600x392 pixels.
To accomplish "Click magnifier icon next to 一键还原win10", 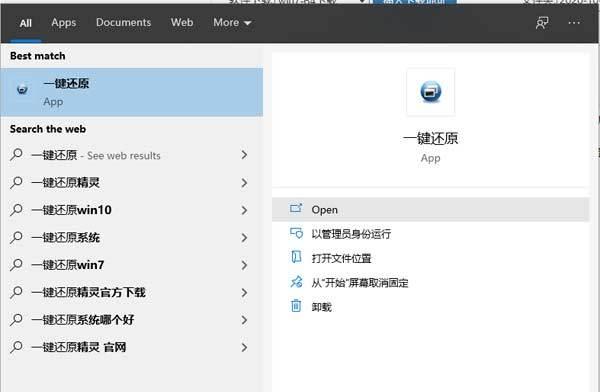I will pos(16,209).
